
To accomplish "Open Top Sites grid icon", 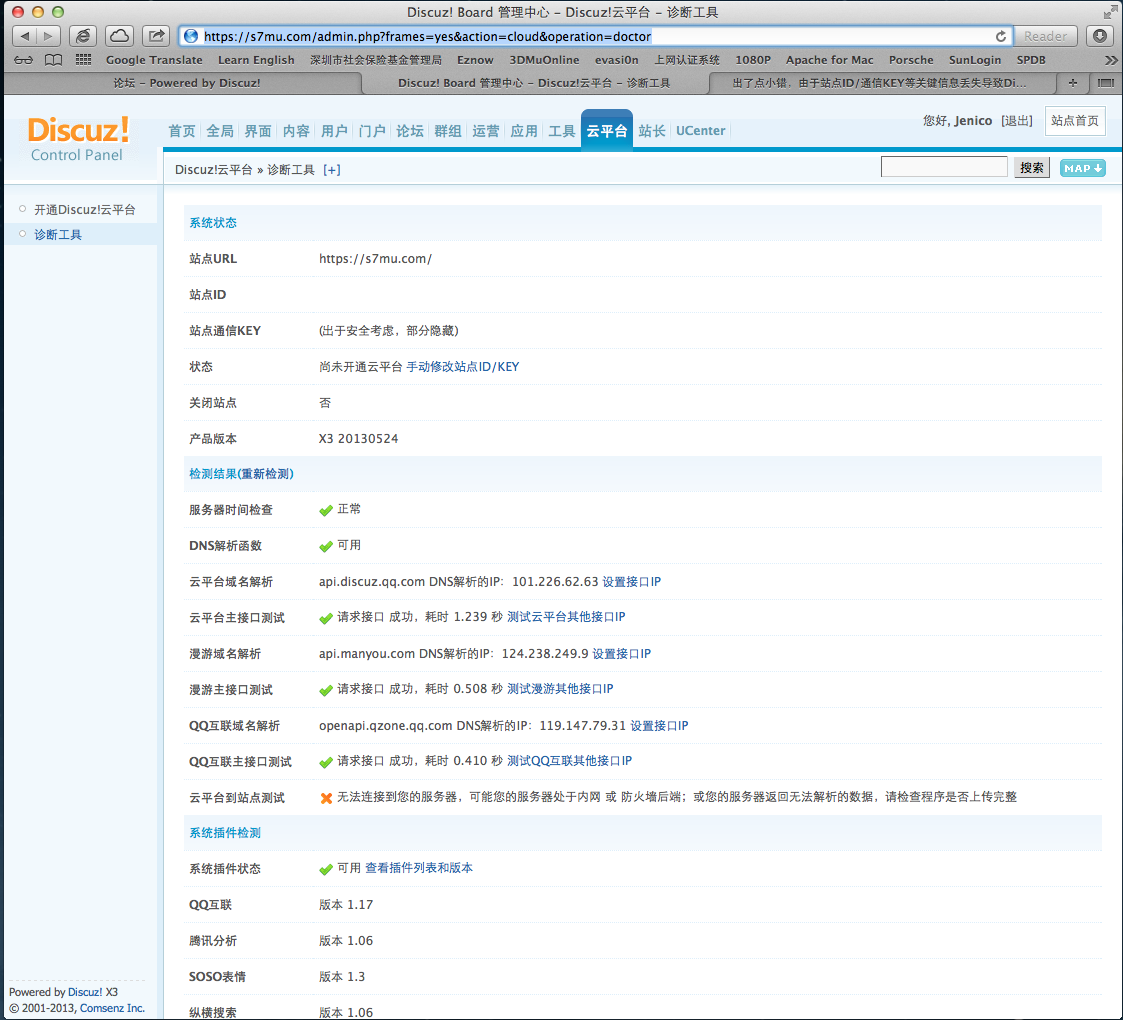I will coord(84,59).
